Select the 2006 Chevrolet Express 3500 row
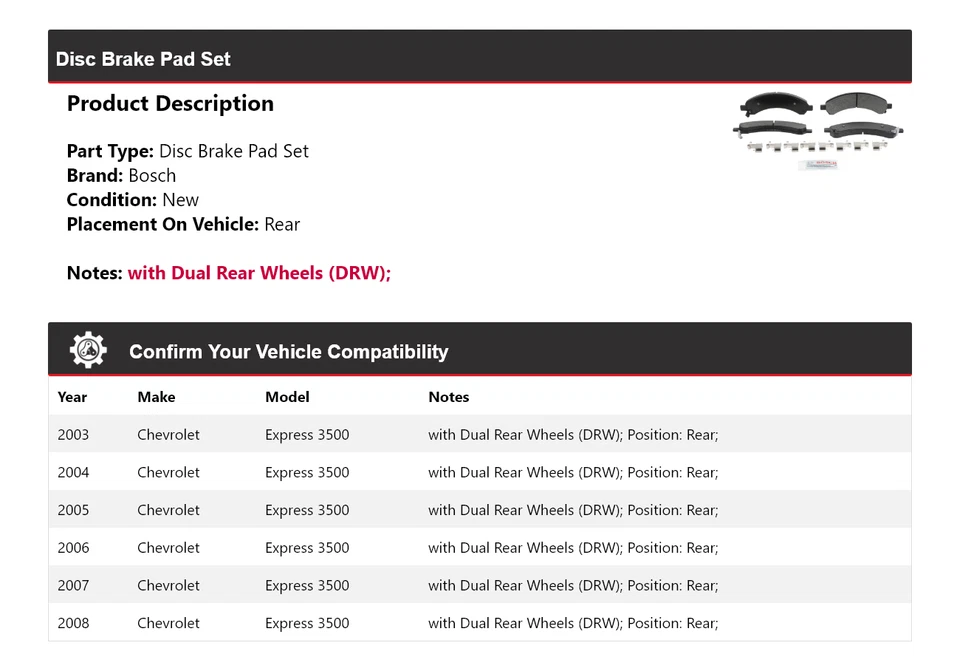This screenshot has height=671, width=960. click(479, 548)
